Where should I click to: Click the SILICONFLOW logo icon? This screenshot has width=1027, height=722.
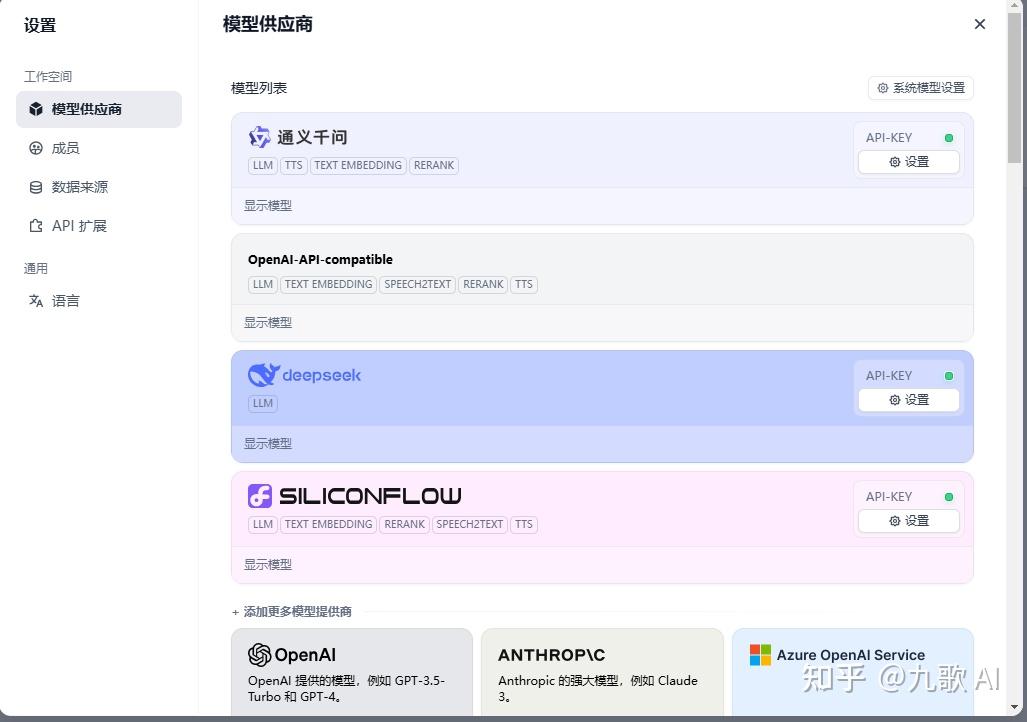(259, 495)
